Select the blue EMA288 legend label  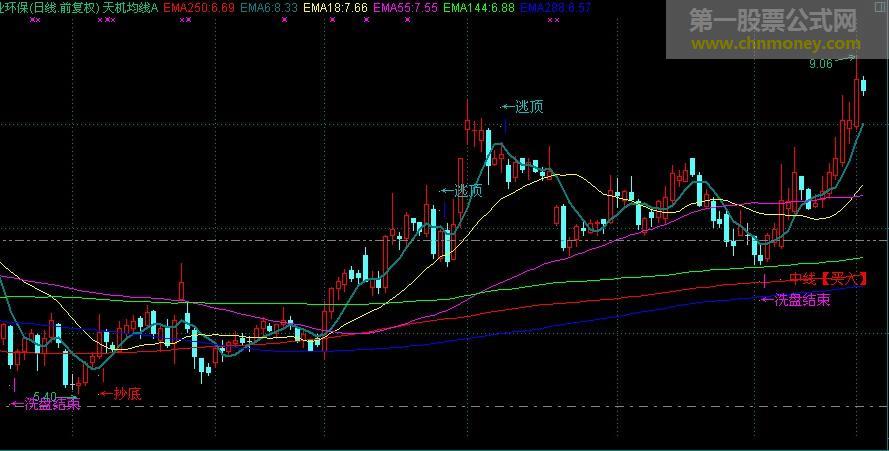tap(555, 7)
